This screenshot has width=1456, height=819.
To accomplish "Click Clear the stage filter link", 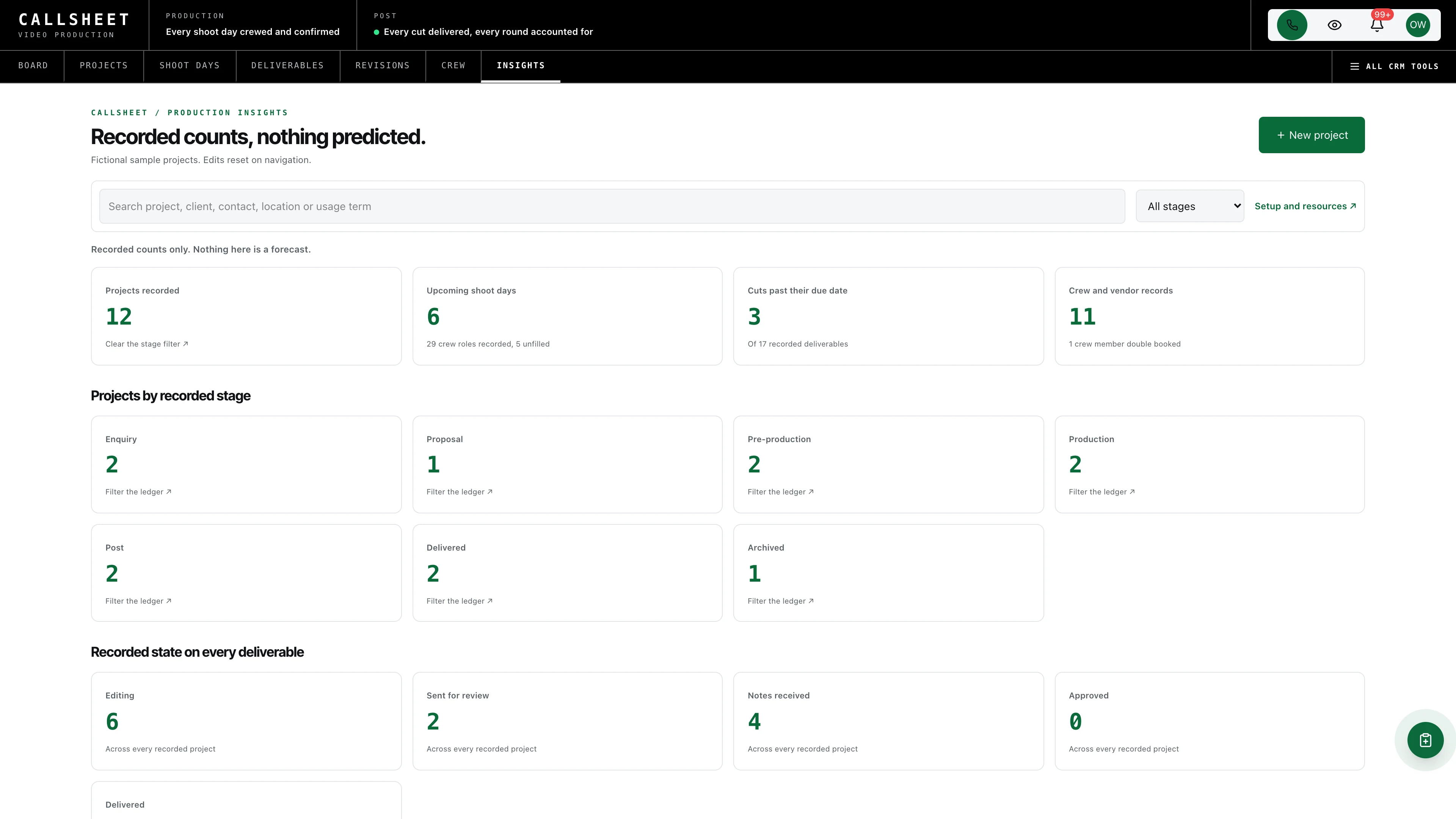I will point(146,344).
